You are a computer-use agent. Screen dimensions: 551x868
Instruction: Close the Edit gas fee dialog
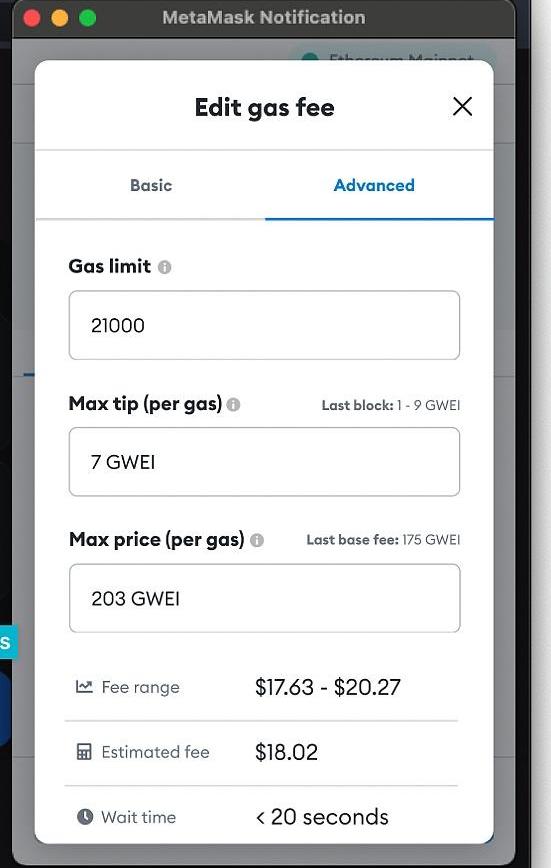click(462, 106)
